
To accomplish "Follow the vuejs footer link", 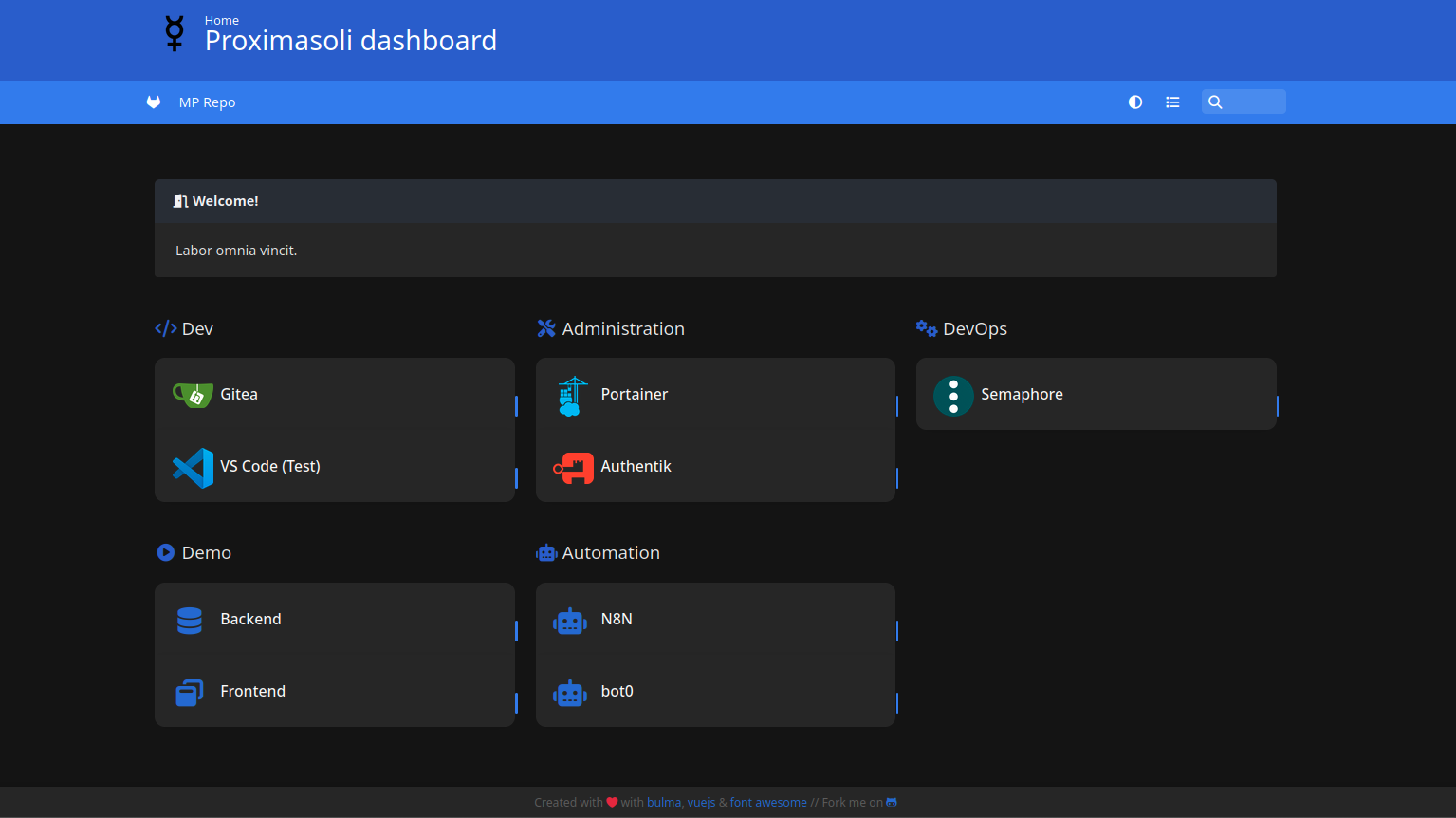I will (x=701, y=803).
